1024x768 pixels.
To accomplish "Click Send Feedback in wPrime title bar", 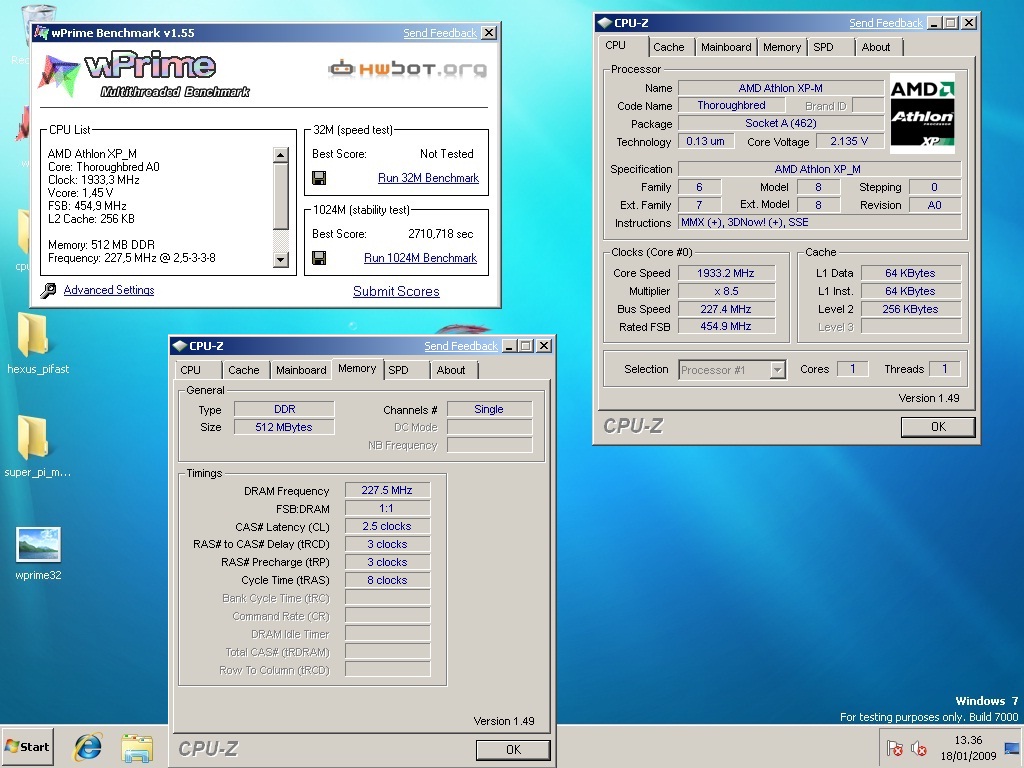I will [440, 33].
